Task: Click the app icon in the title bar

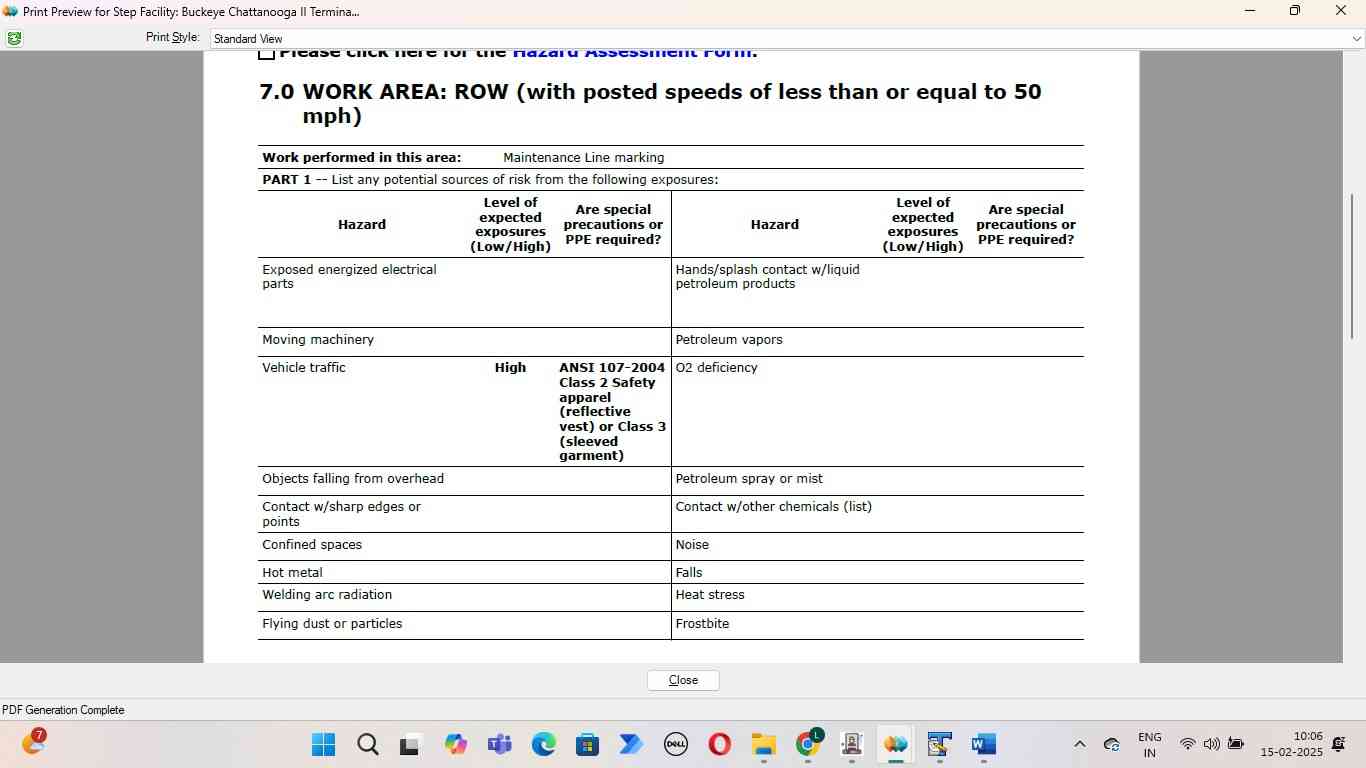Action: 11,11
